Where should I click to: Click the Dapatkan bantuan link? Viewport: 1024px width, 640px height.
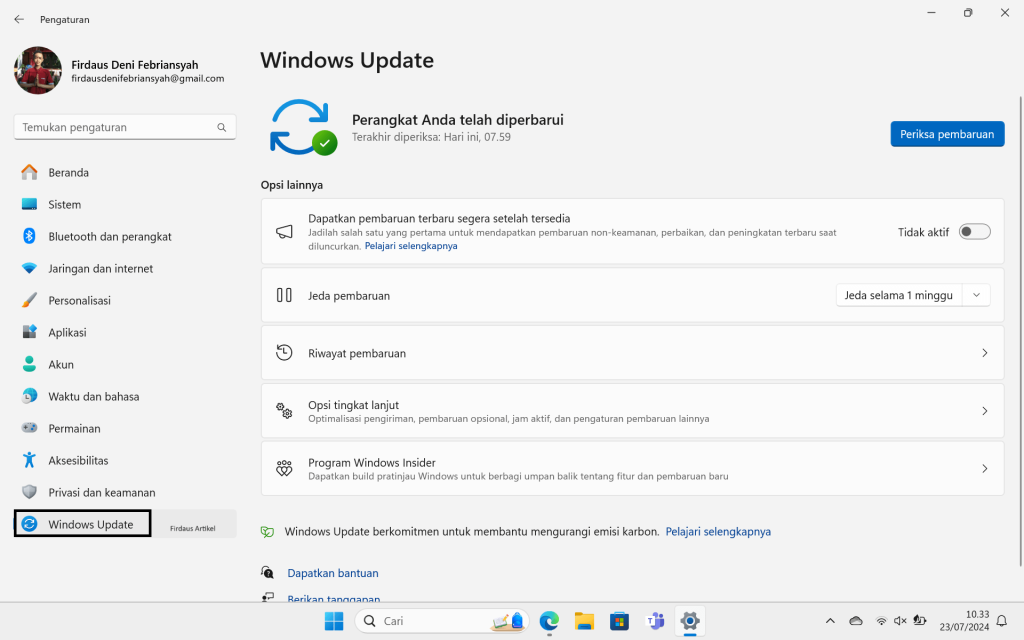point(333,573)
